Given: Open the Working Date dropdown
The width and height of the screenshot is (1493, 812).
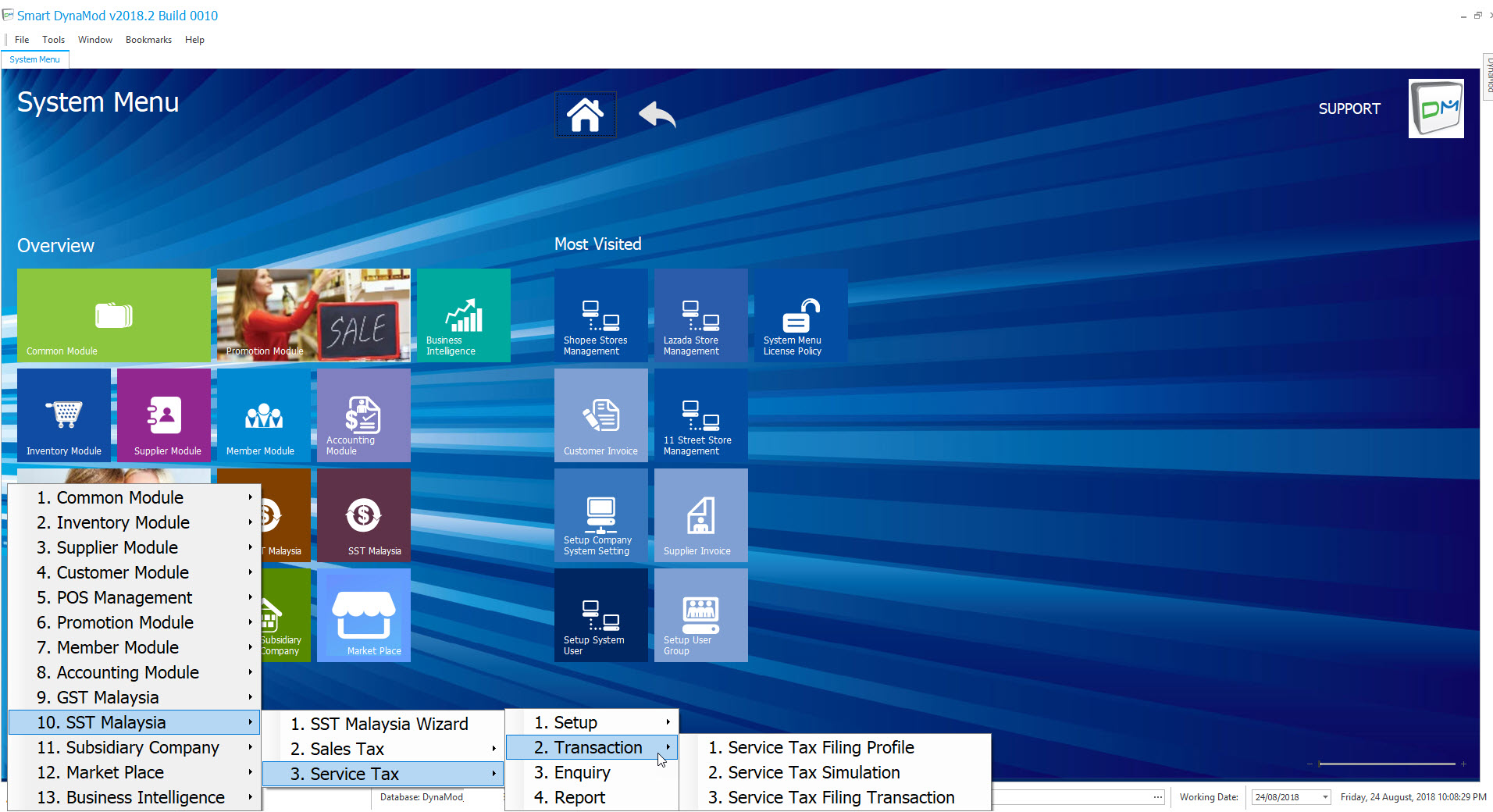Looking at the screenshot, I should (1325, 797).
